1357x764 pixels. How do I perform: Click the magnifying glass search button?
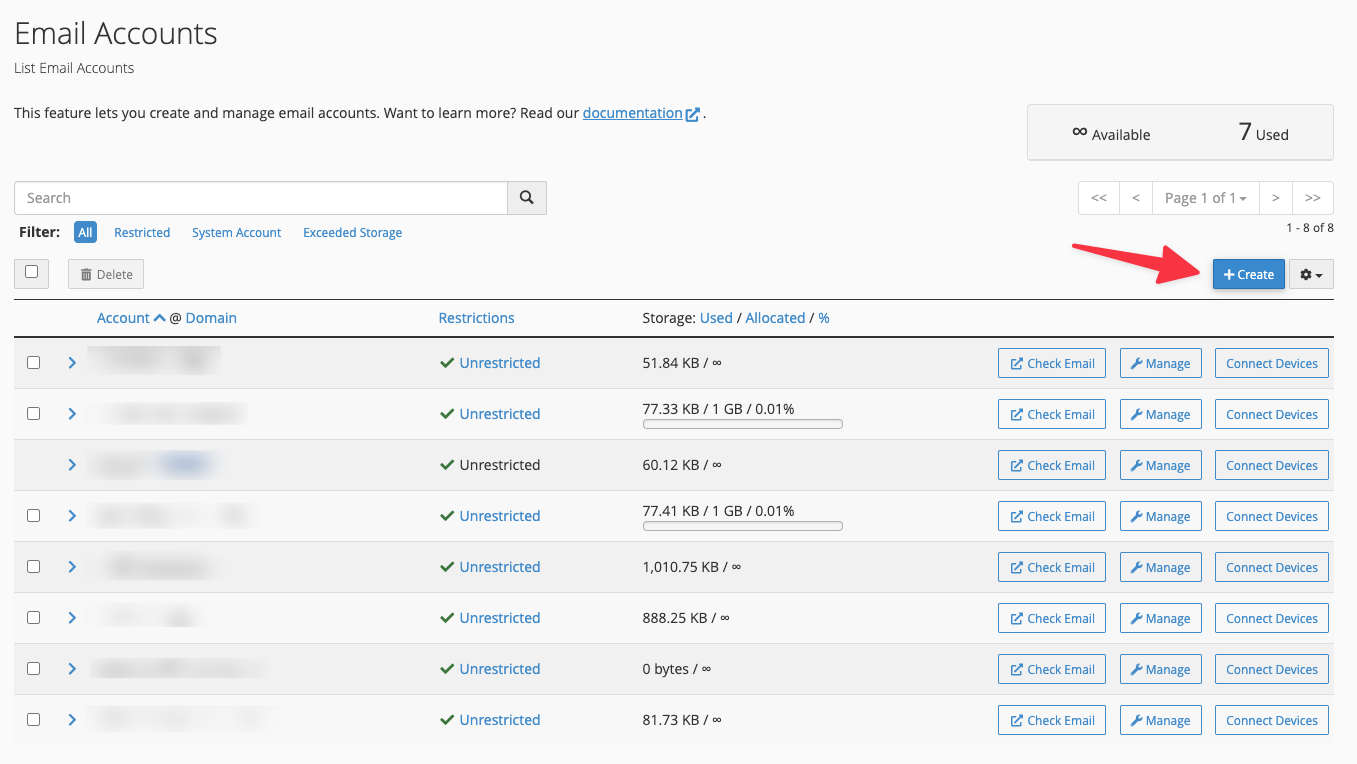527,198
